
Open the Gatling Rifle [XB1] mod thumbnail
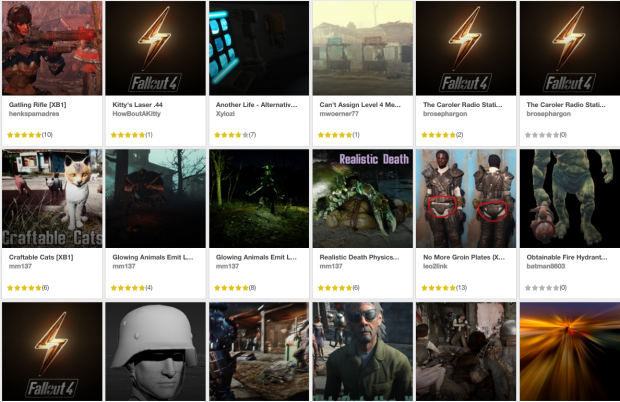point(52,48)
